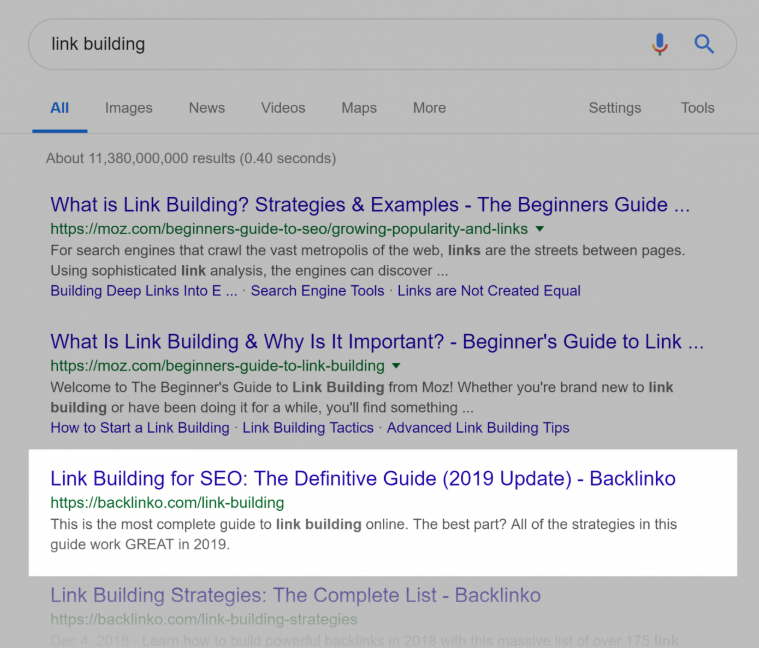Open 'Search Engine Tools' sitelink
Screen dimensions: 759x648
coord(318,291)
